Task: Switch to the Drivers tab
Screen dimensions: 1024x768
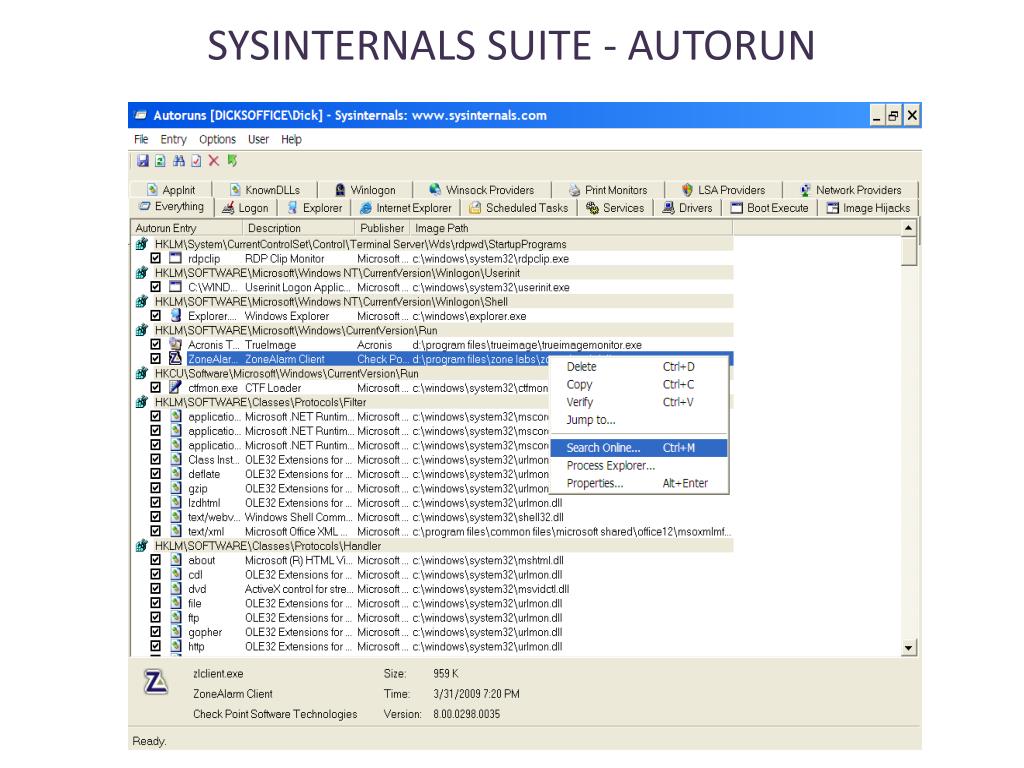Action: [687, 208]
